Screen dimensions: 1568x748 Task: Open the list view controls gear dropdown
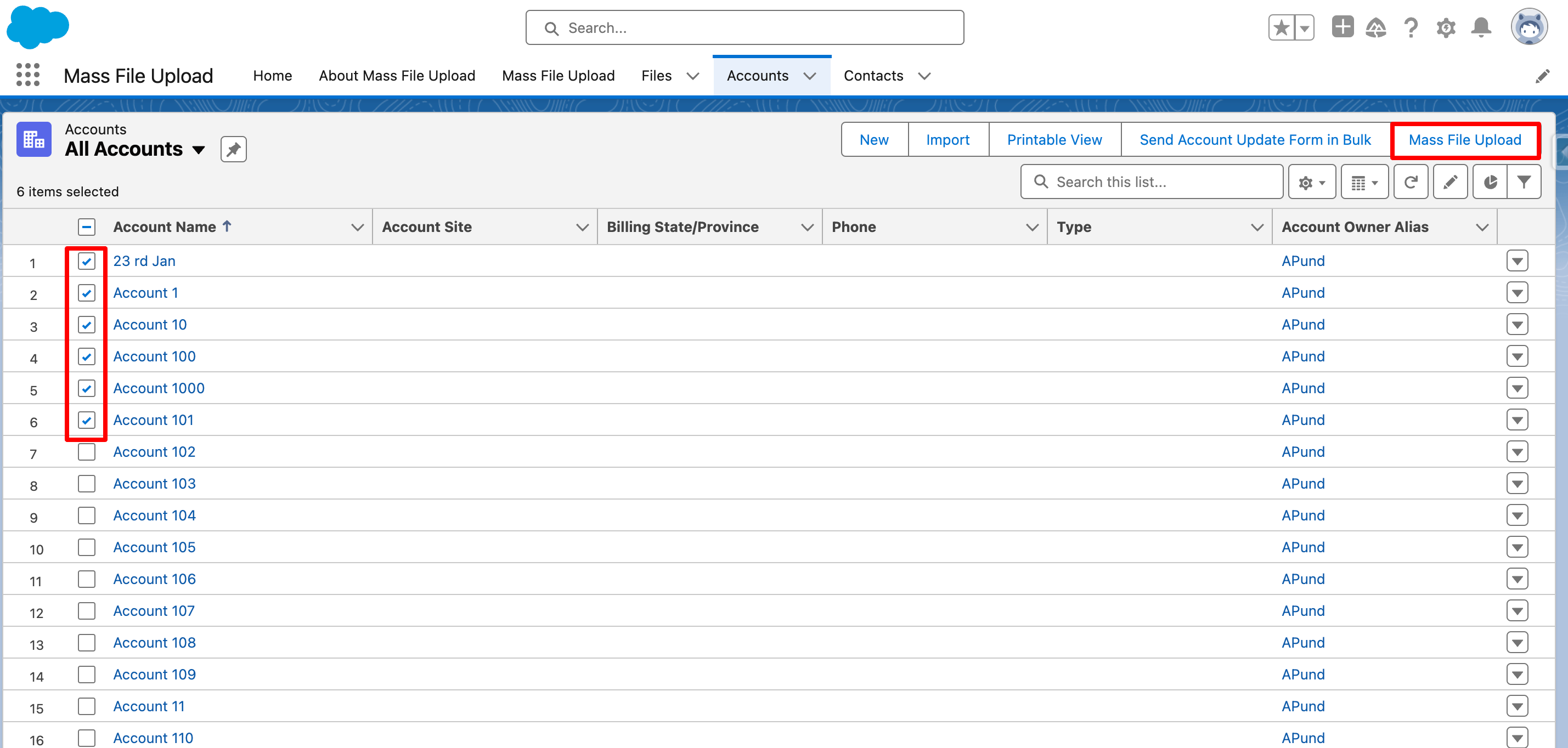[1312, 182]
